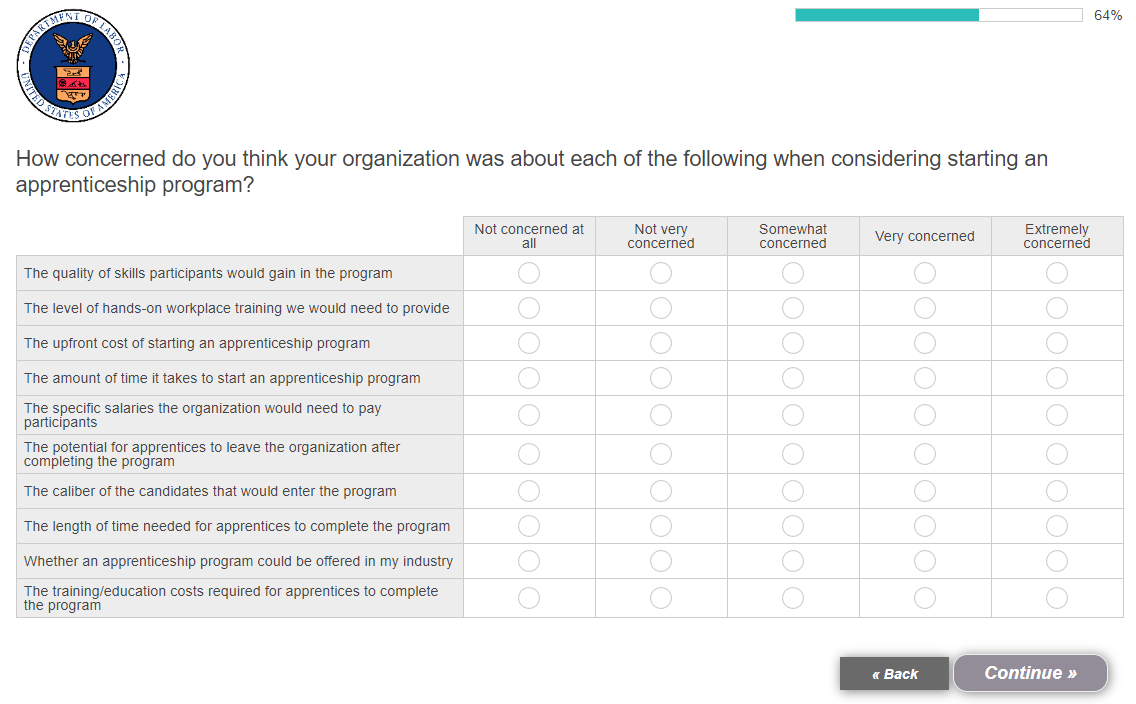1136x704 pixels.
Task: Mark apprentices leaving as 'Very concerned'
Action: point(925,454)
